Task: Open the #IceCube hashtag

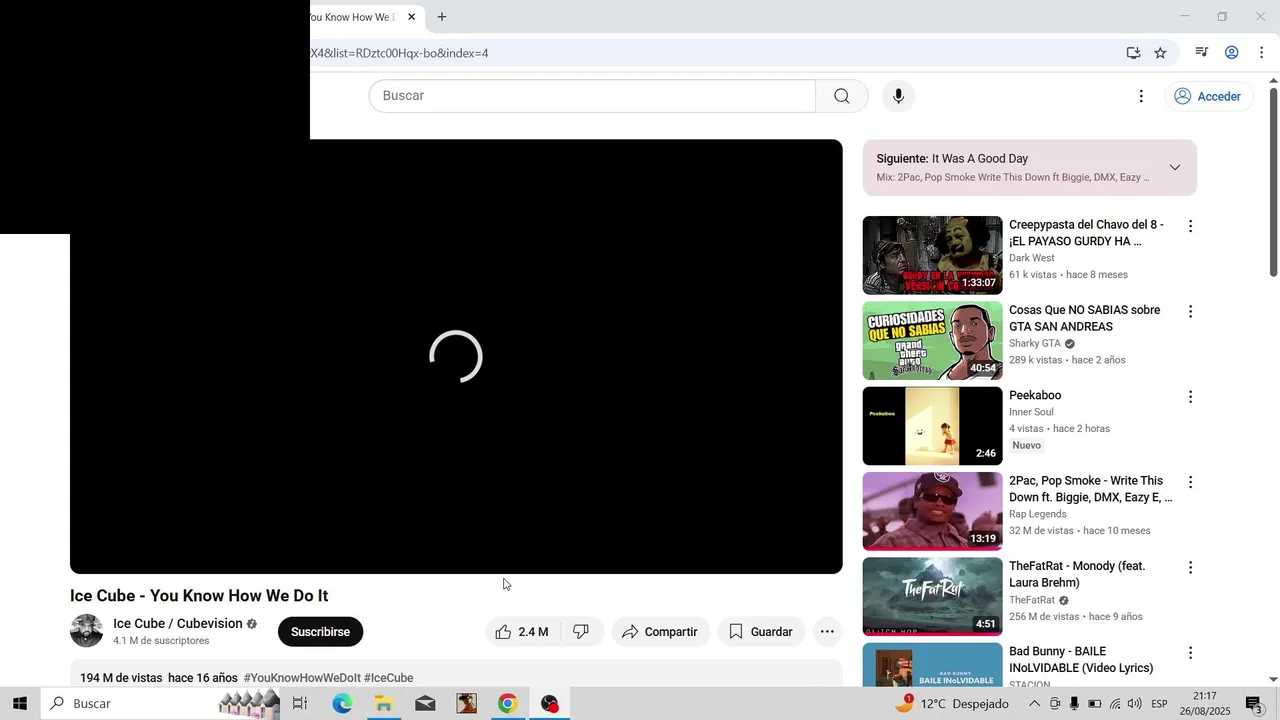Action: pyautogui.click(x=389, y=678)
